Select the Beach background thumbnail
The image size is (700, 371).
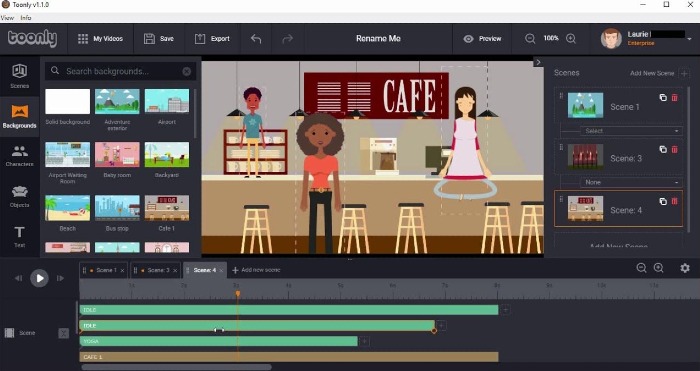(x=67, y=208)
